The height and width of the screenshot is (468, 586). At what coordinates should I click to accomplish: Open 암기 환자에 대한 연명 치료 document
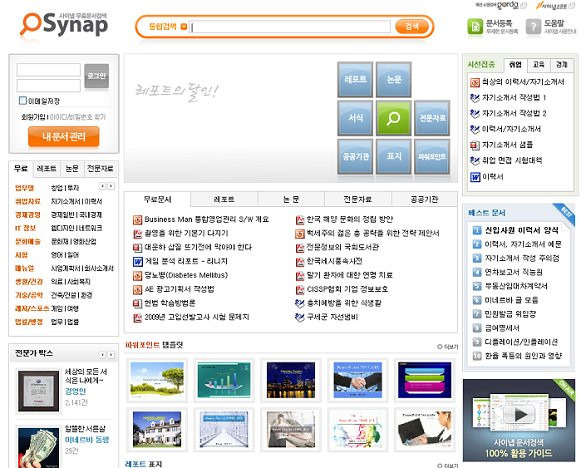349,275
